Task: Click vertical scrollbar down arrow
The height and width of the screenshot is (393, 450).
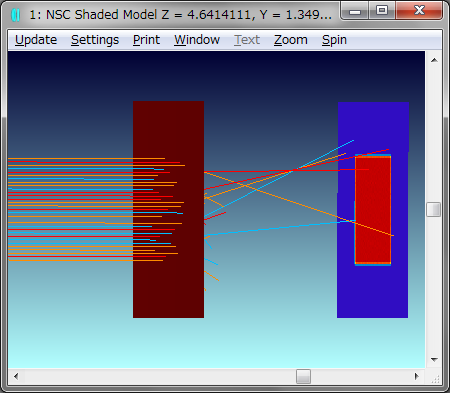Action: (x=434, y=360)
